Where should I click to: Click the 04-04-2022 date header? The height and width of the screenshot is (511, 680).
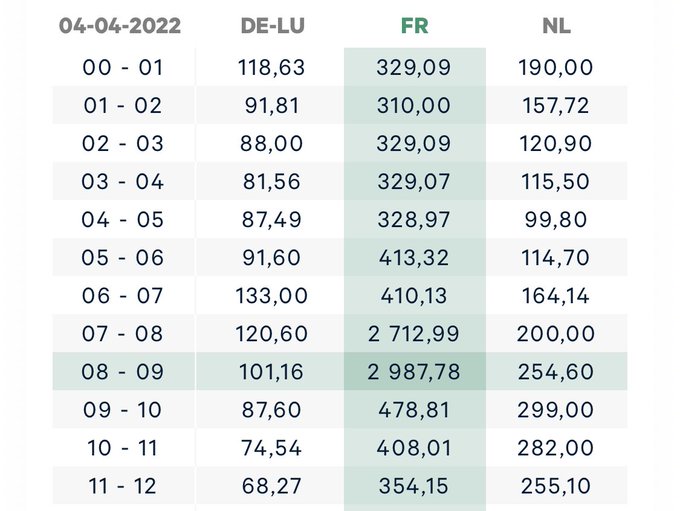point(120,26)
